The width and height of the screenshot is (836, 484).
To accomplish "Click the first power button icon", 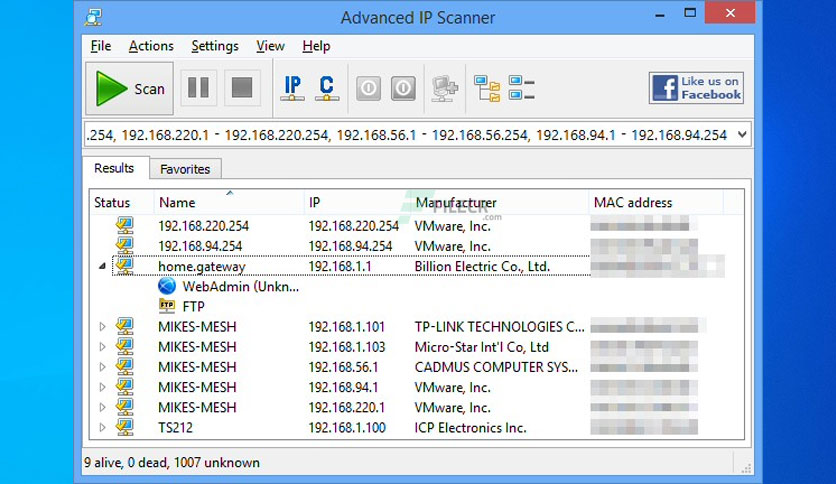I will click(x=368, y=88).
